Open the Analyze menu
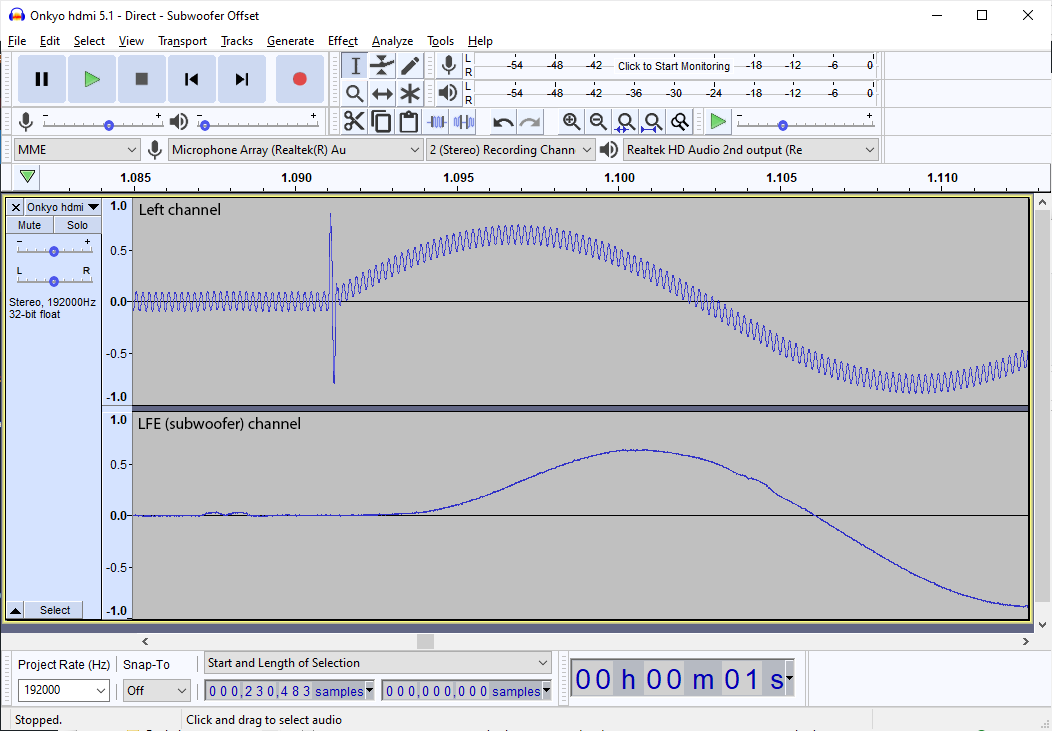The height and width of the screenshot is (731, 1052). pyautogui.click(x=392, y=41)
